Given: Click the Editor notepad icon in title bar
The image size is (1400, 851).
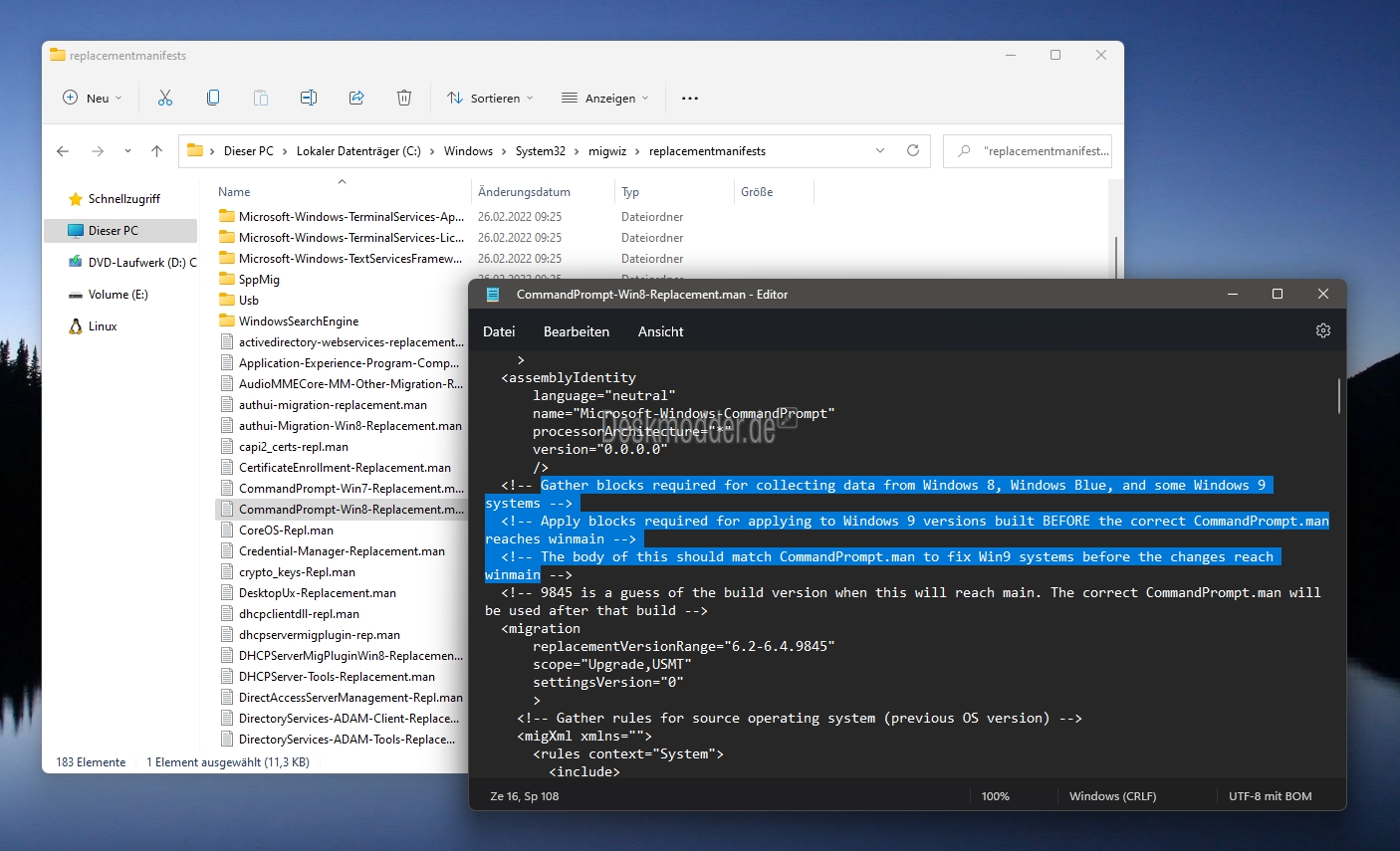Looking at the screenshot, I should coord(493,295).
